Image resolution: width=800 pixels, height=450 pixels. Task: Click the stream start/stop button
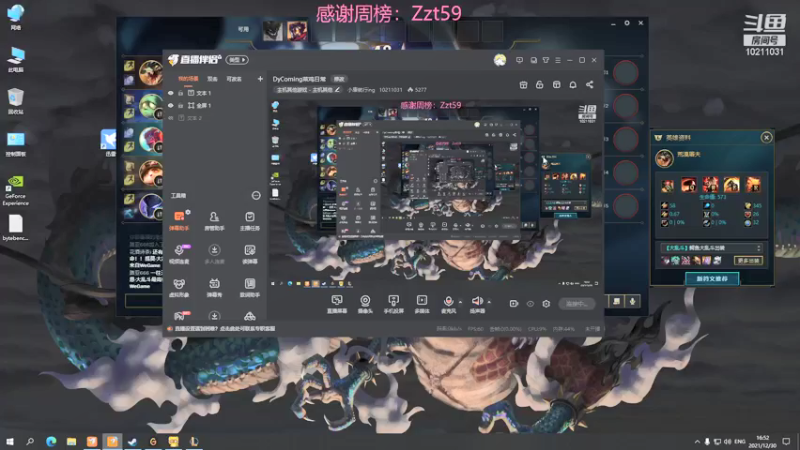(x=577, y=304)
